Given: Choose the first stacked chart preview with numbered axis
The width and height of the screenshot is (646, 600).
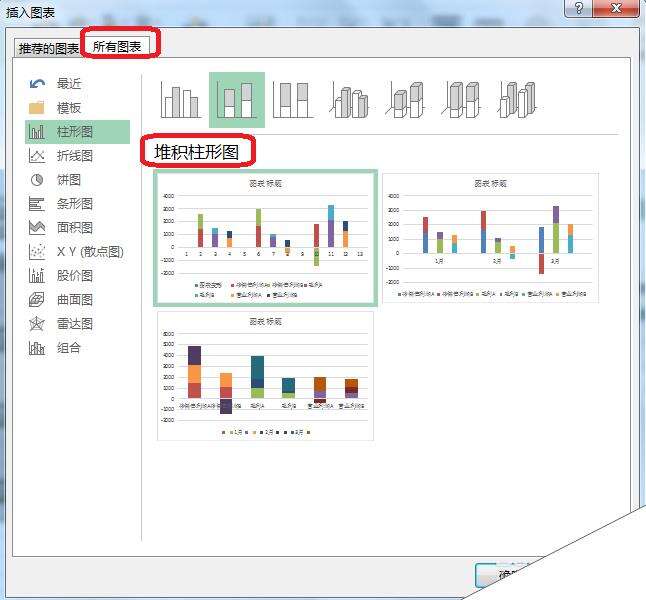Looking at the screenshot, I should pos(265,238).
